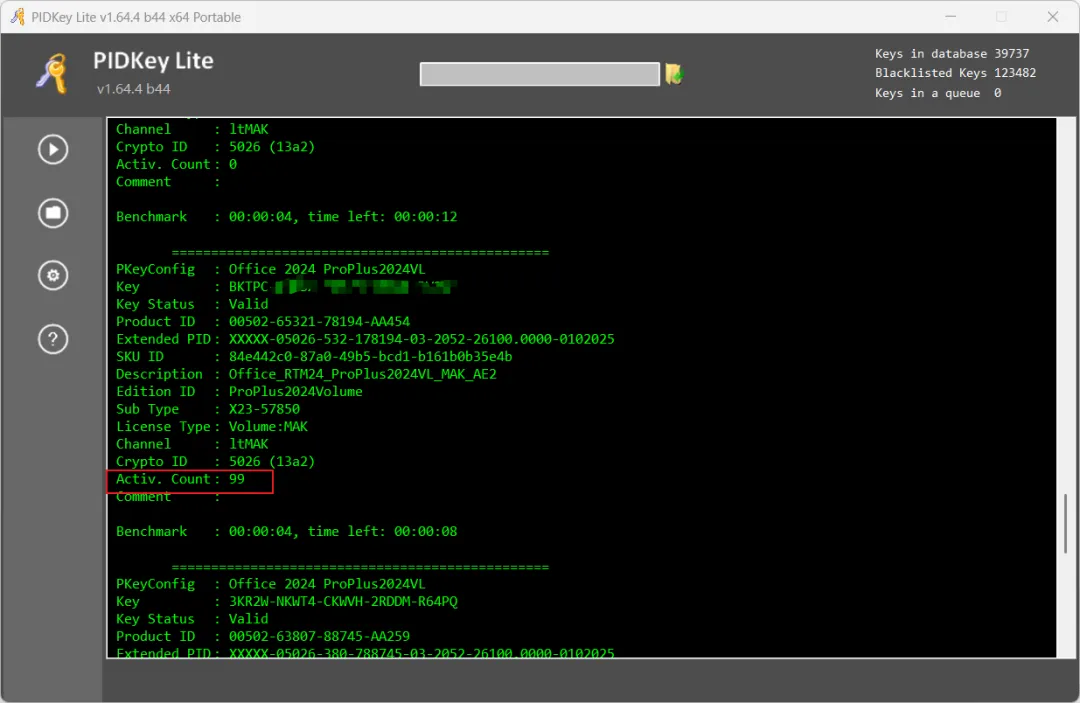
Task: Open the key database folder icon in the sidebar
Action: tap(53, 213)
